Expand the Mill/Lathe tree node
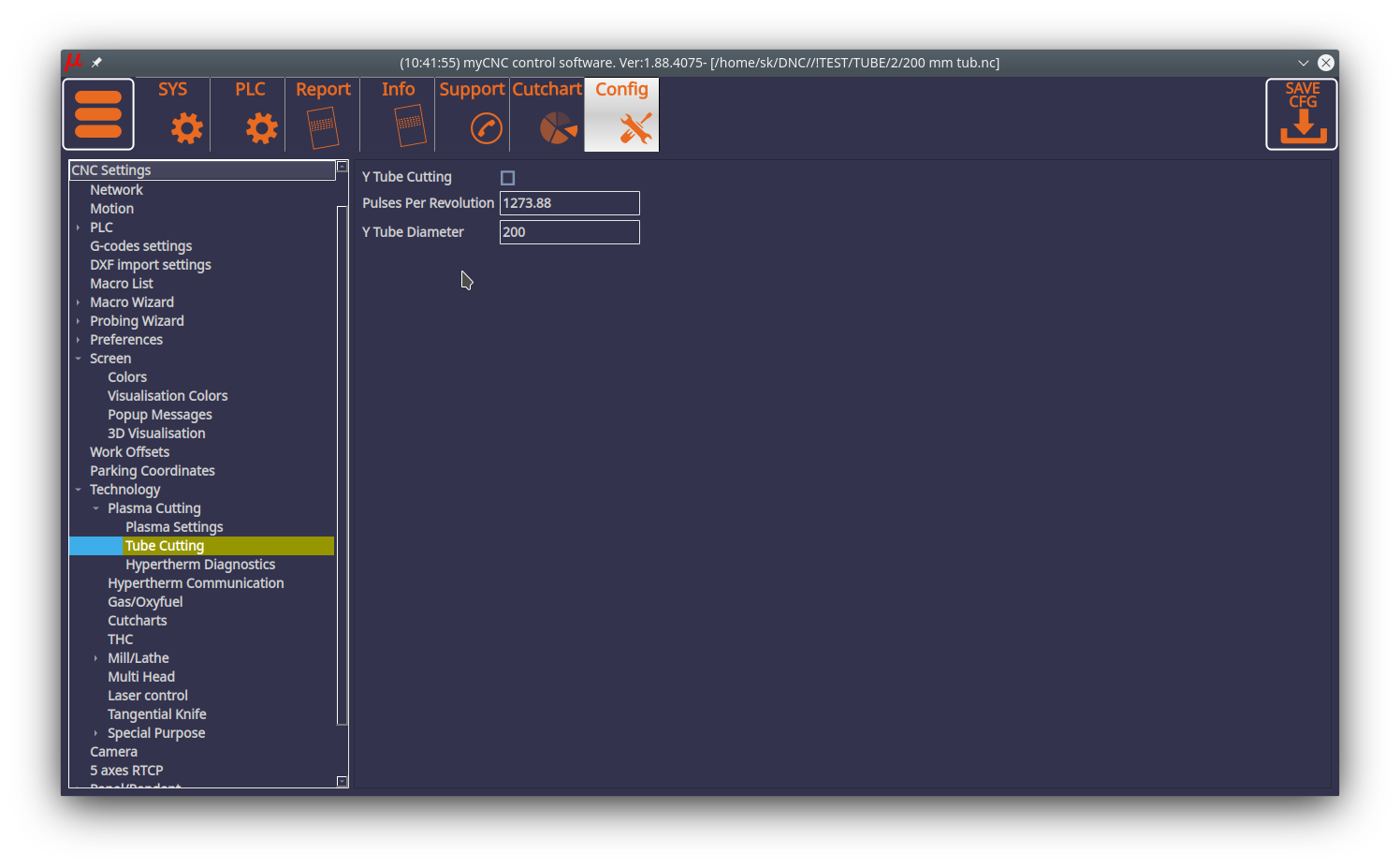Image resolution: width=1400 pixels, height=868 pixels. point(95,658)
